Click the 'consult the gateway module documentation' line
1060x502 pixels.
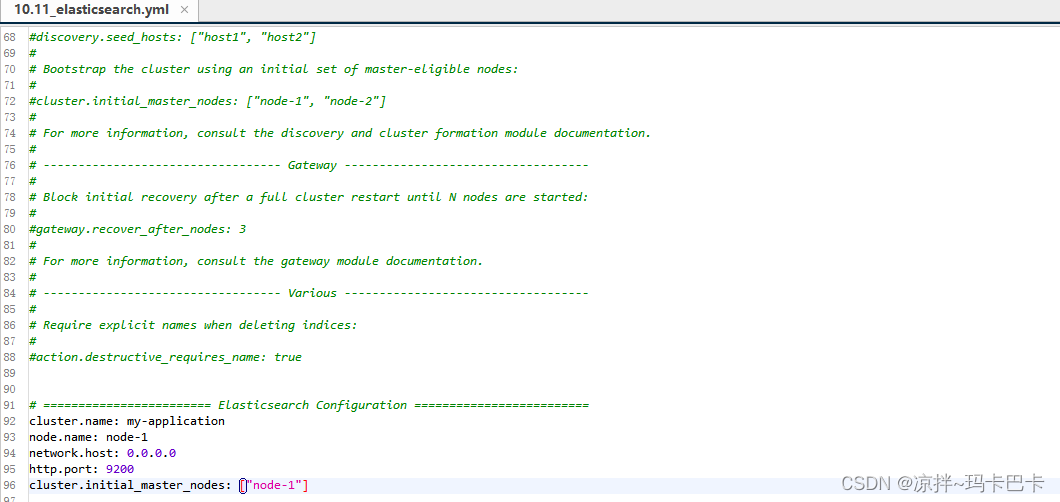click(256, 261)
